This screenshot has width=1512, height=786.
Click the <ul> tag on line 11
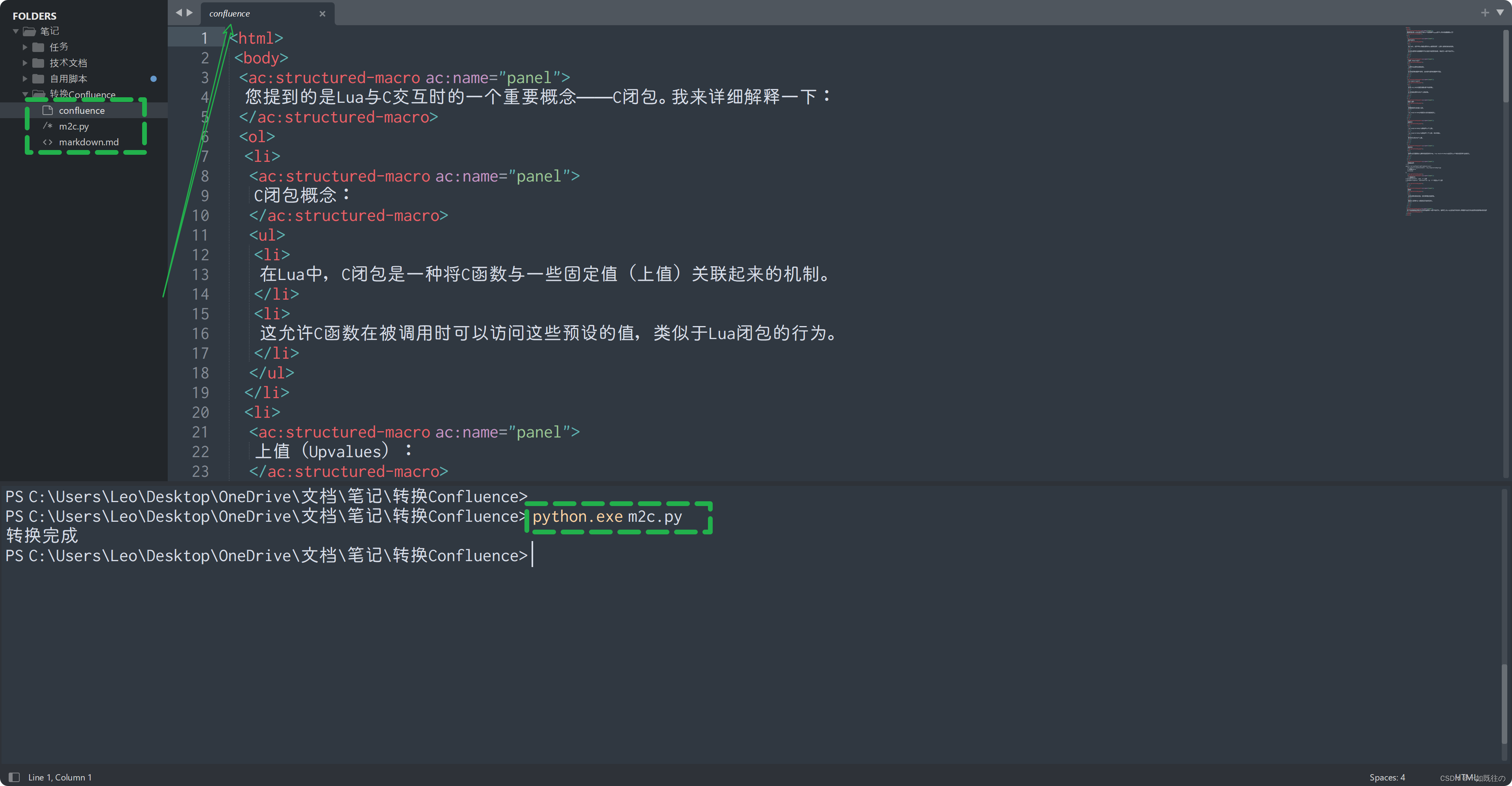point(267,235)
